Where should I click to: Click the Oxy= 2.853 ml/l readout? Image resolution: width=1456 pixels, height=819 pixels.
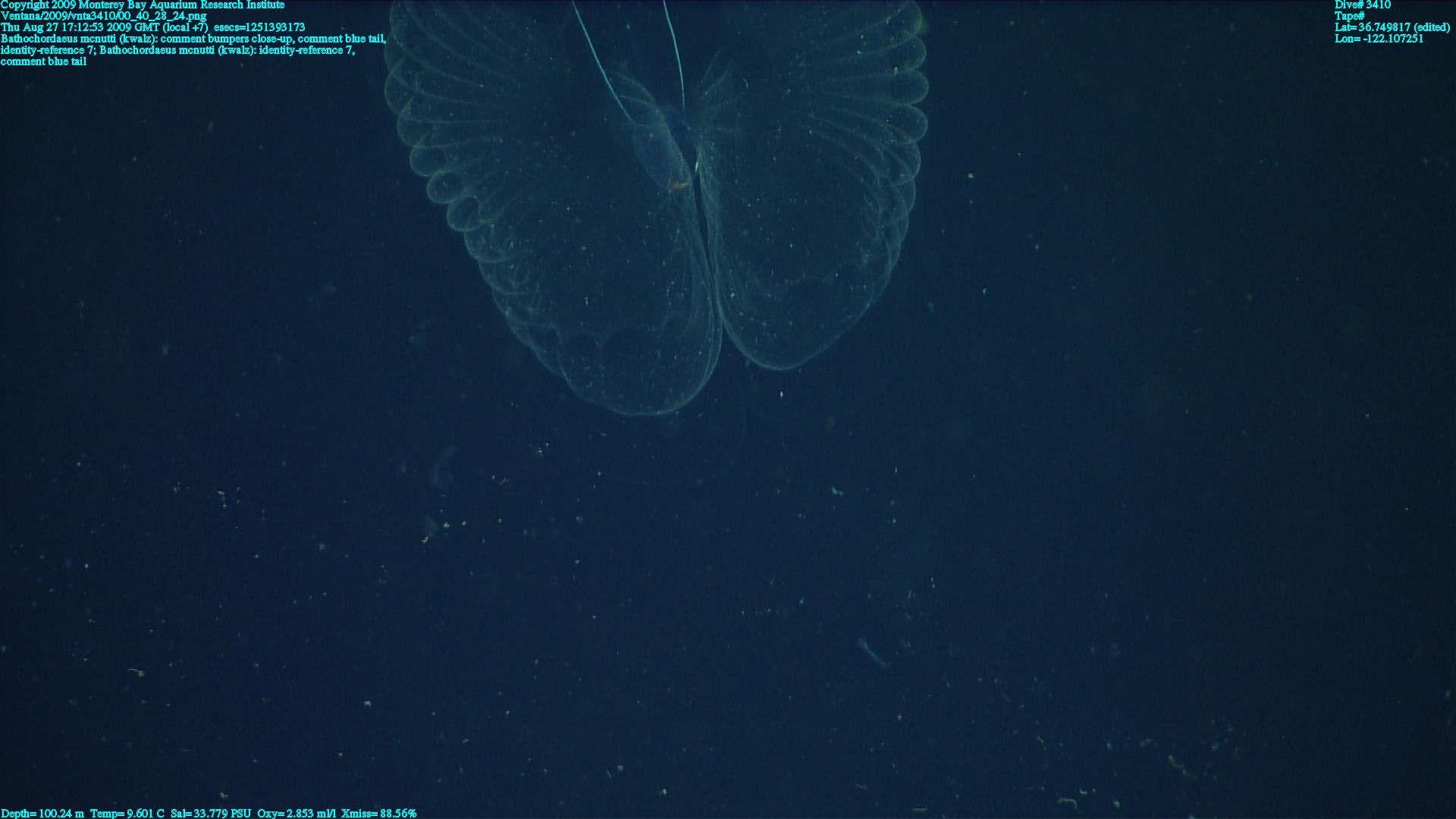click(297, 813)
